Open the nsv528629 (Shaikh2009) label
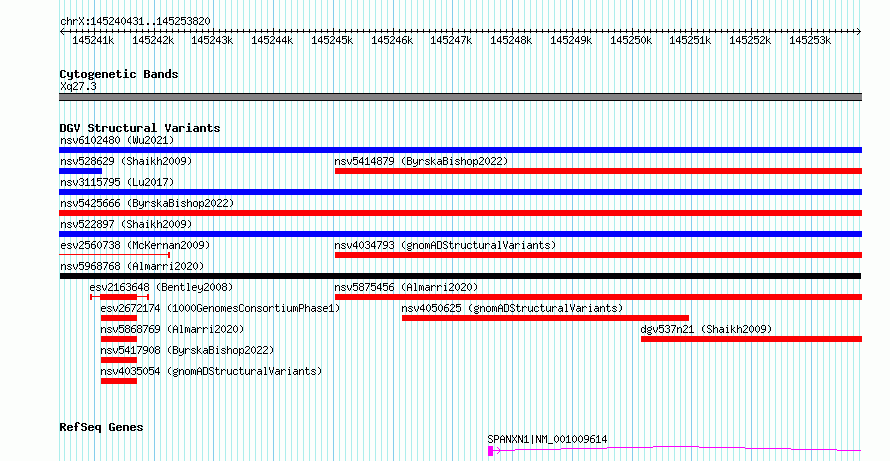Screen dimensions: 890x461 tap(126, 161)
